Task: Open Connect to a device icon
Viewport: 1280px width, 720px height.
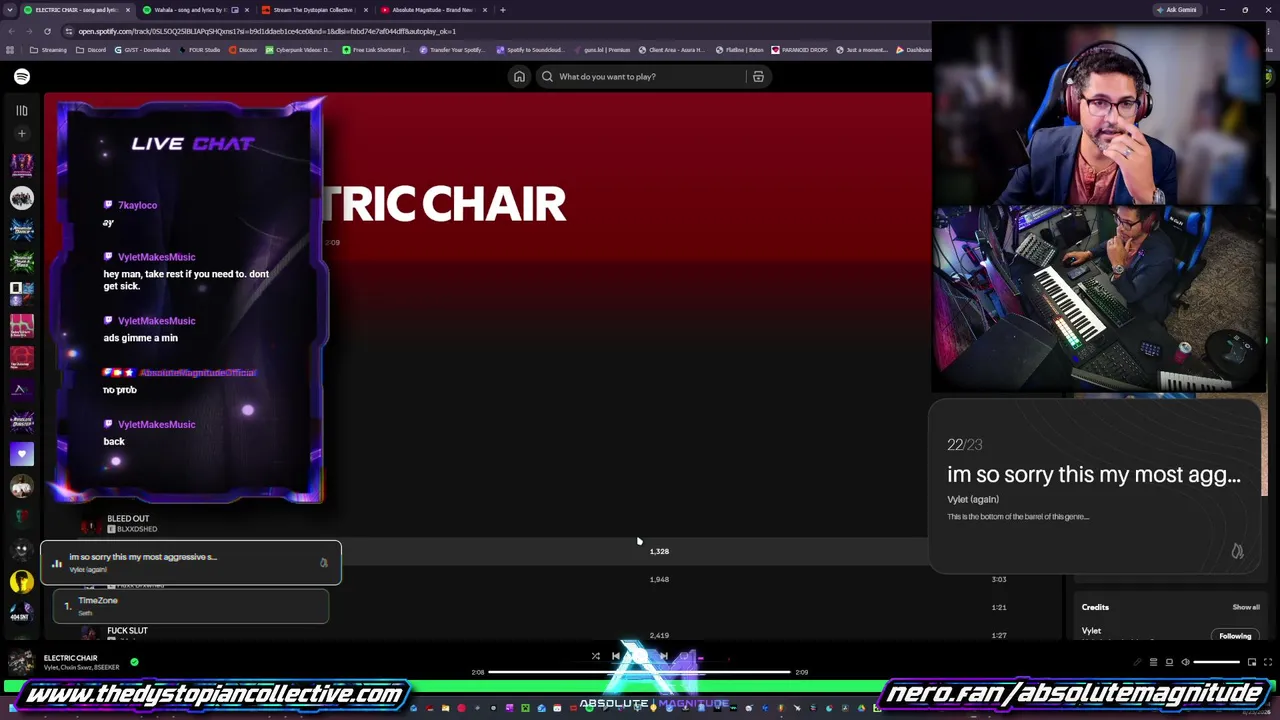Action: (1169, 662)
